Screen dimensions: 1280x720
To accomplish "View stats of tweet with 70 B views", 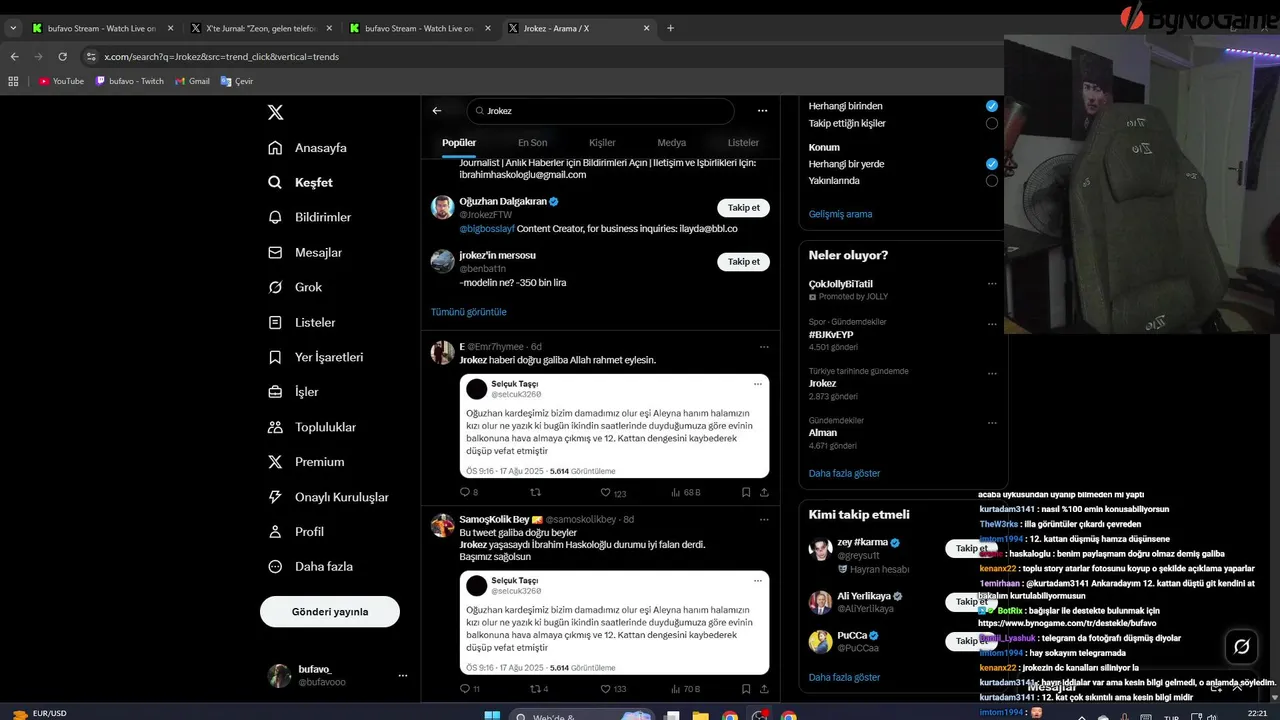I will (686, 689).
